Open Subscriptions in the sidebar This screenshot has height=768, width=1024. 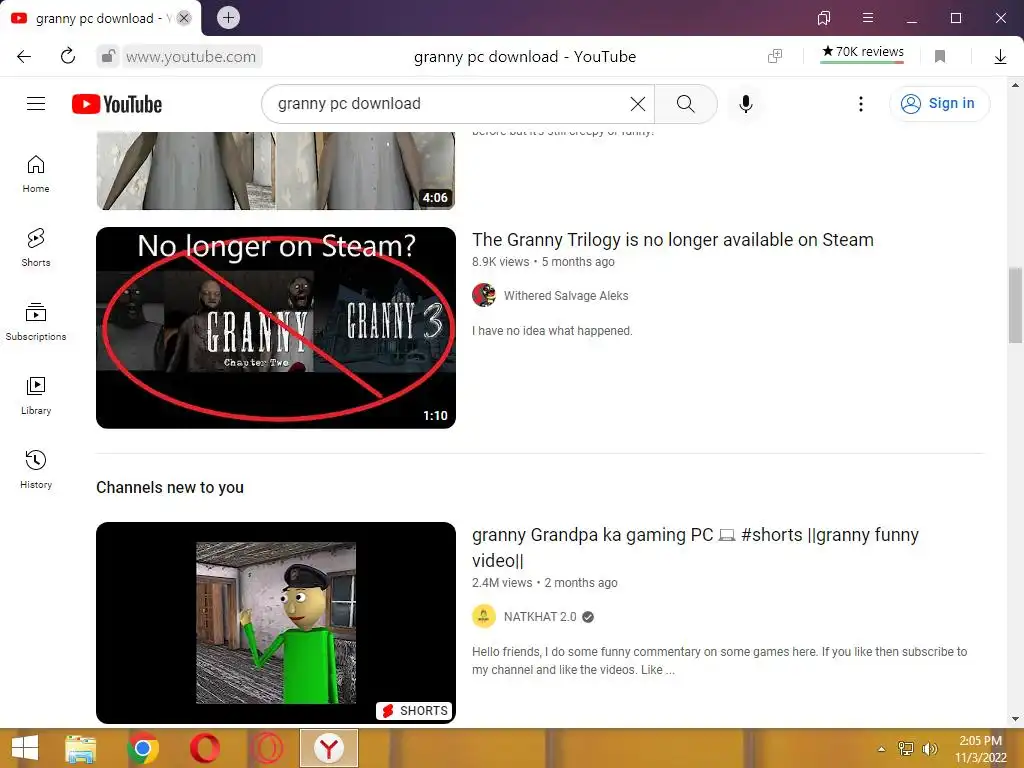[36, 322]
